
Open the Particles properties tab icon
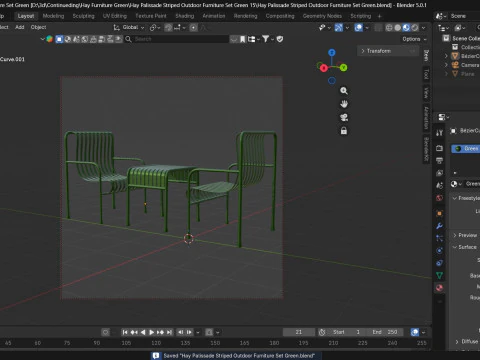coord(439,238)
